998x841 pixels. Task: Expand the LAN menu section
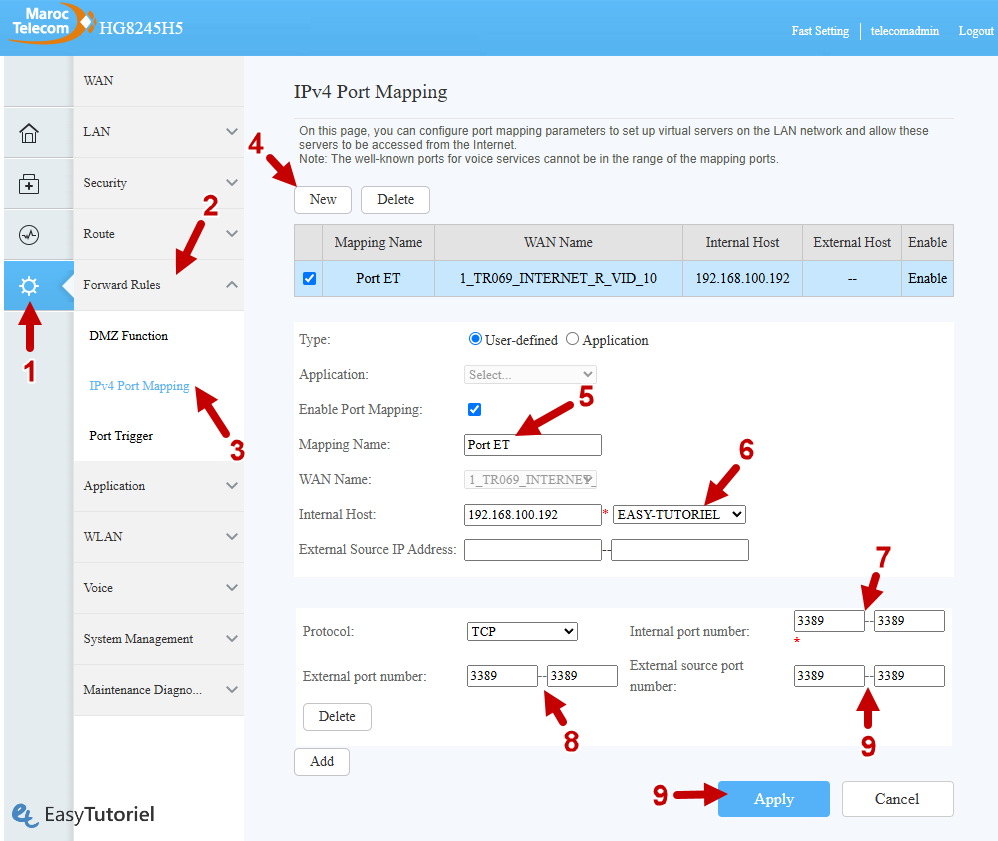158,132
